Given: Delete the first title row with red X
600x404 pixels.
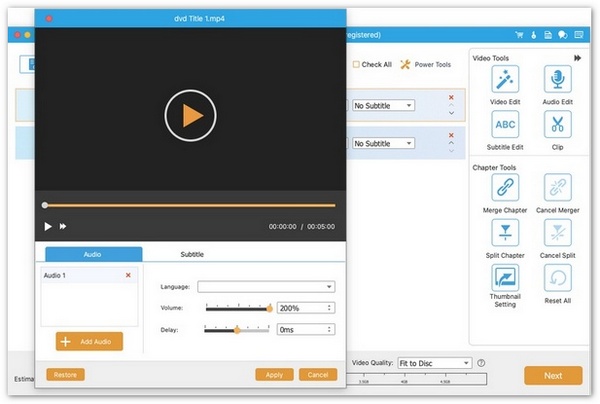Looking at the screenshot, I should pos(451,97).
